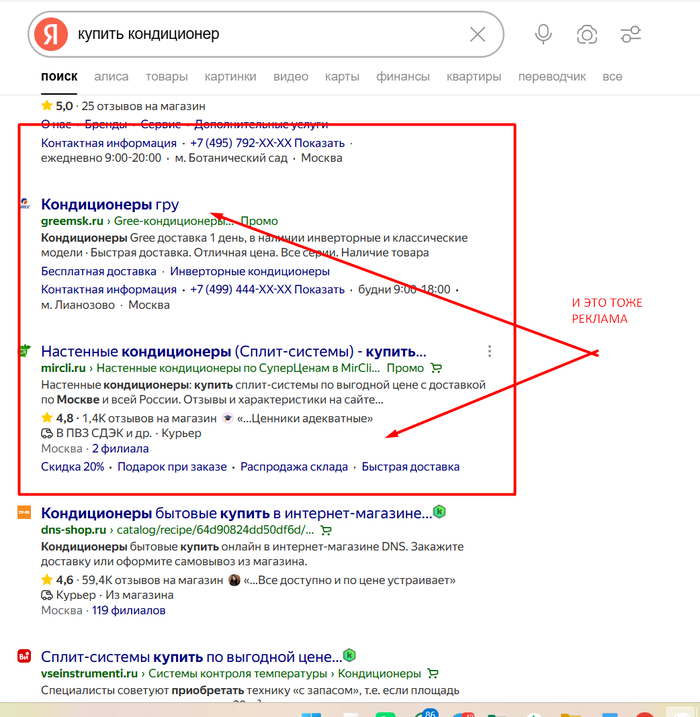Click into the search input field
Screen dimensions: 700x717
coord(260,35)
